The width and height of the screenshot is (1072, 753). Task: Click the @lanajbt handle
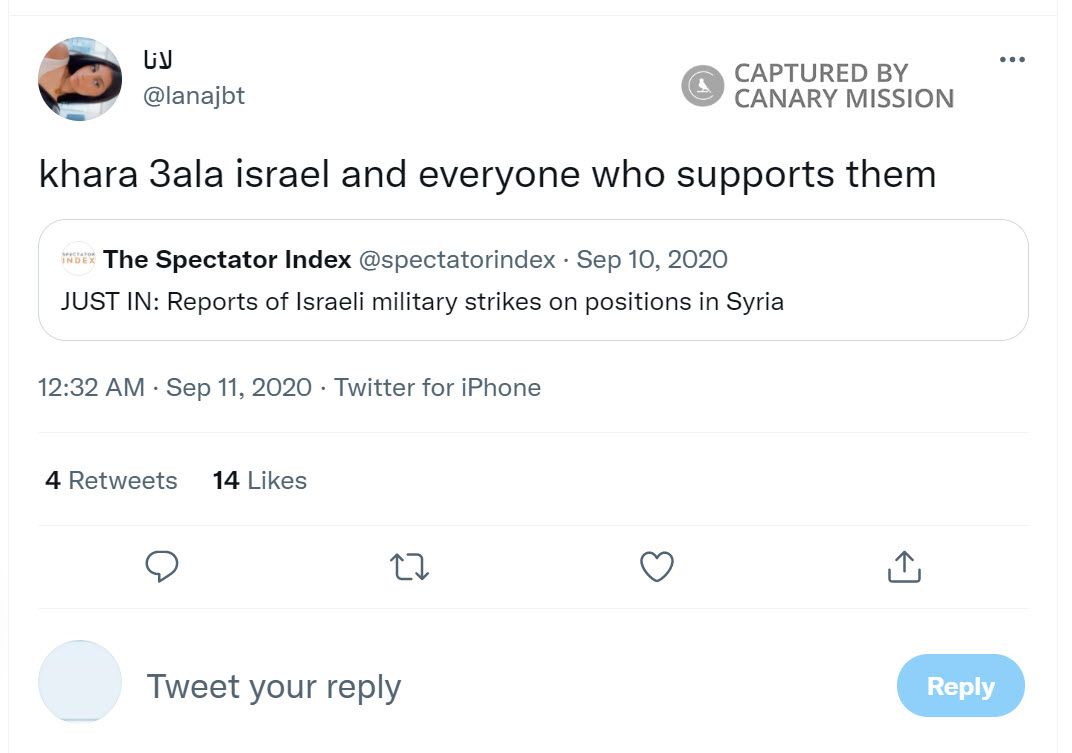[x=195, y=96]
